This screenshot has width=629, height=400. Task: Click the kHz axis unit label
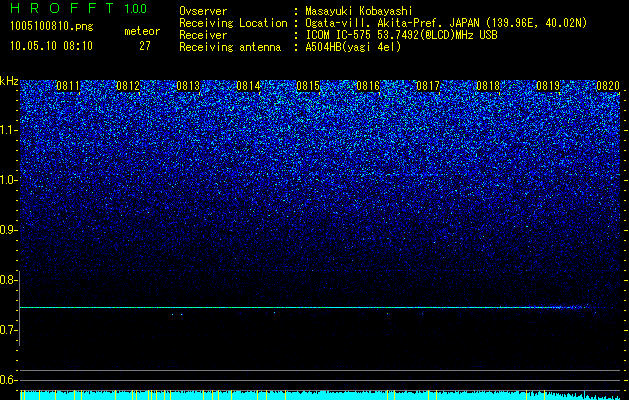(9, 81)
